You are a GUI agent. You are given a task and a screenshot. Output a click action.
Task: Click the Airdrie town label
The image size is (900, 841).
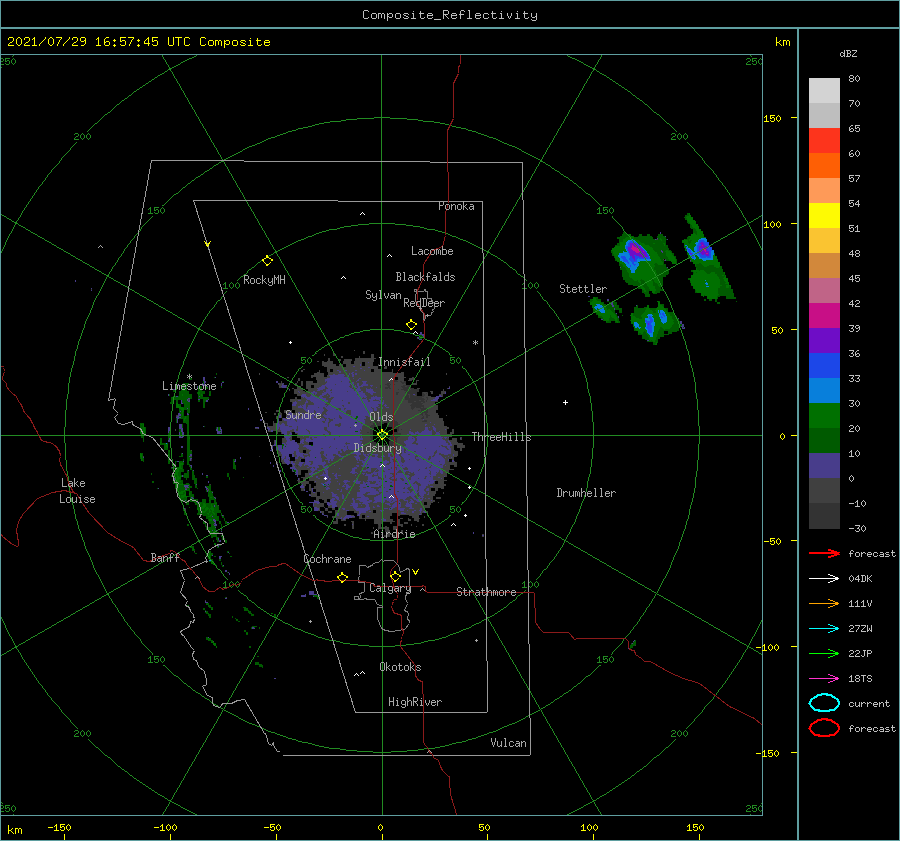[x=394, y=534]
